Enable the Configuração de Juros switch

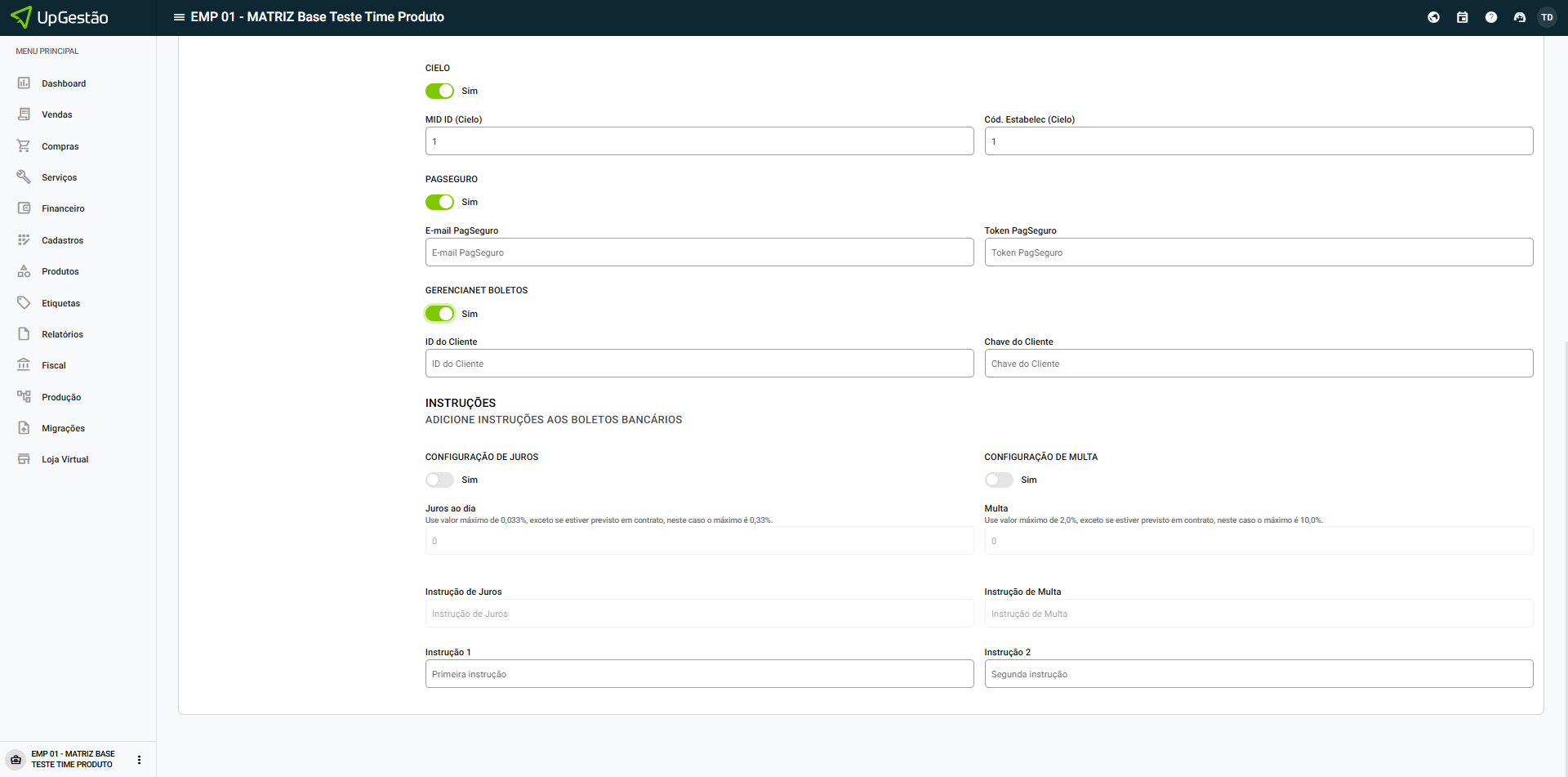pos(439,480)
